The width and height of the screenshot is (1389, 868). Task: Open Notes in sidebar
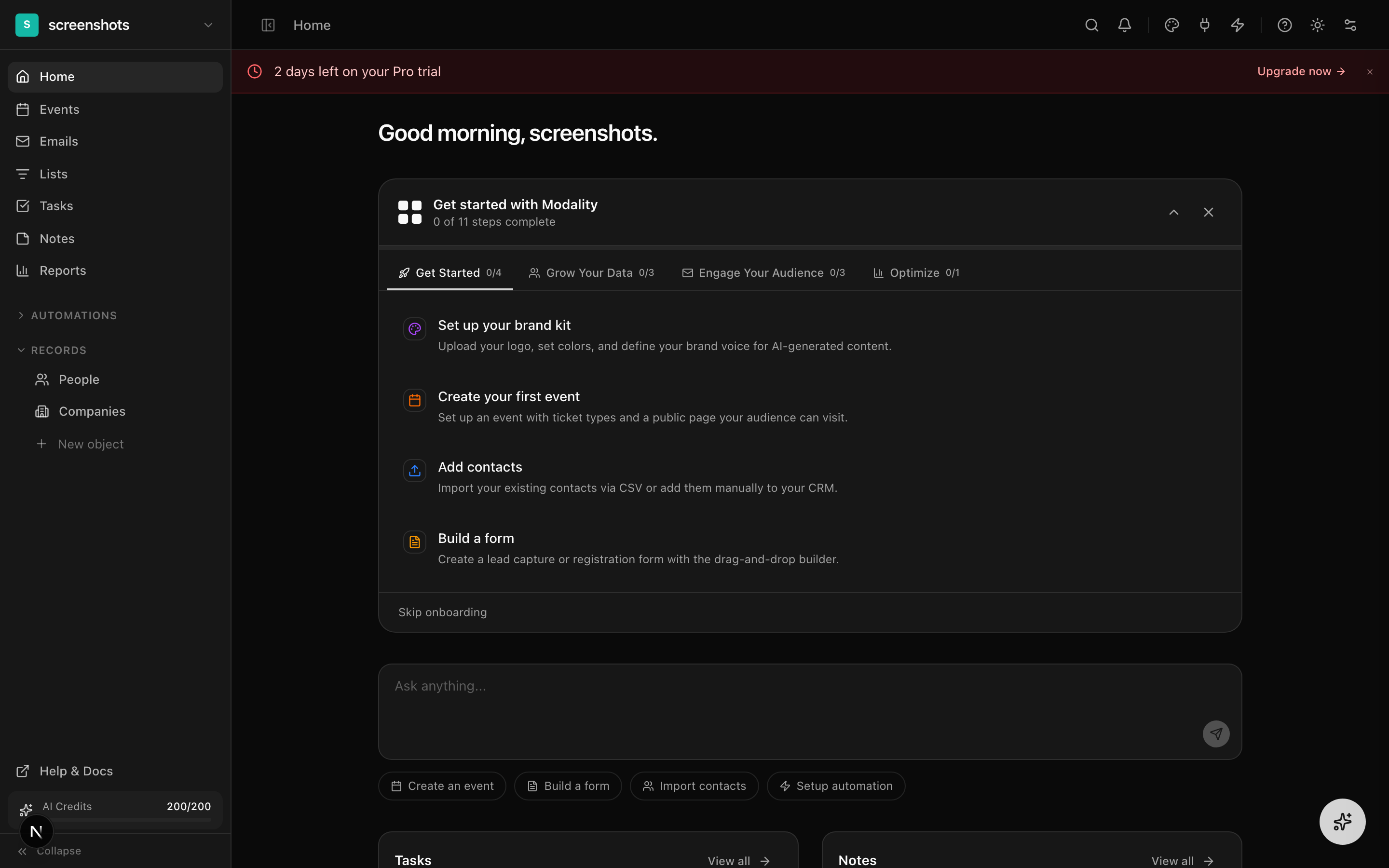[x=115, y=239]
